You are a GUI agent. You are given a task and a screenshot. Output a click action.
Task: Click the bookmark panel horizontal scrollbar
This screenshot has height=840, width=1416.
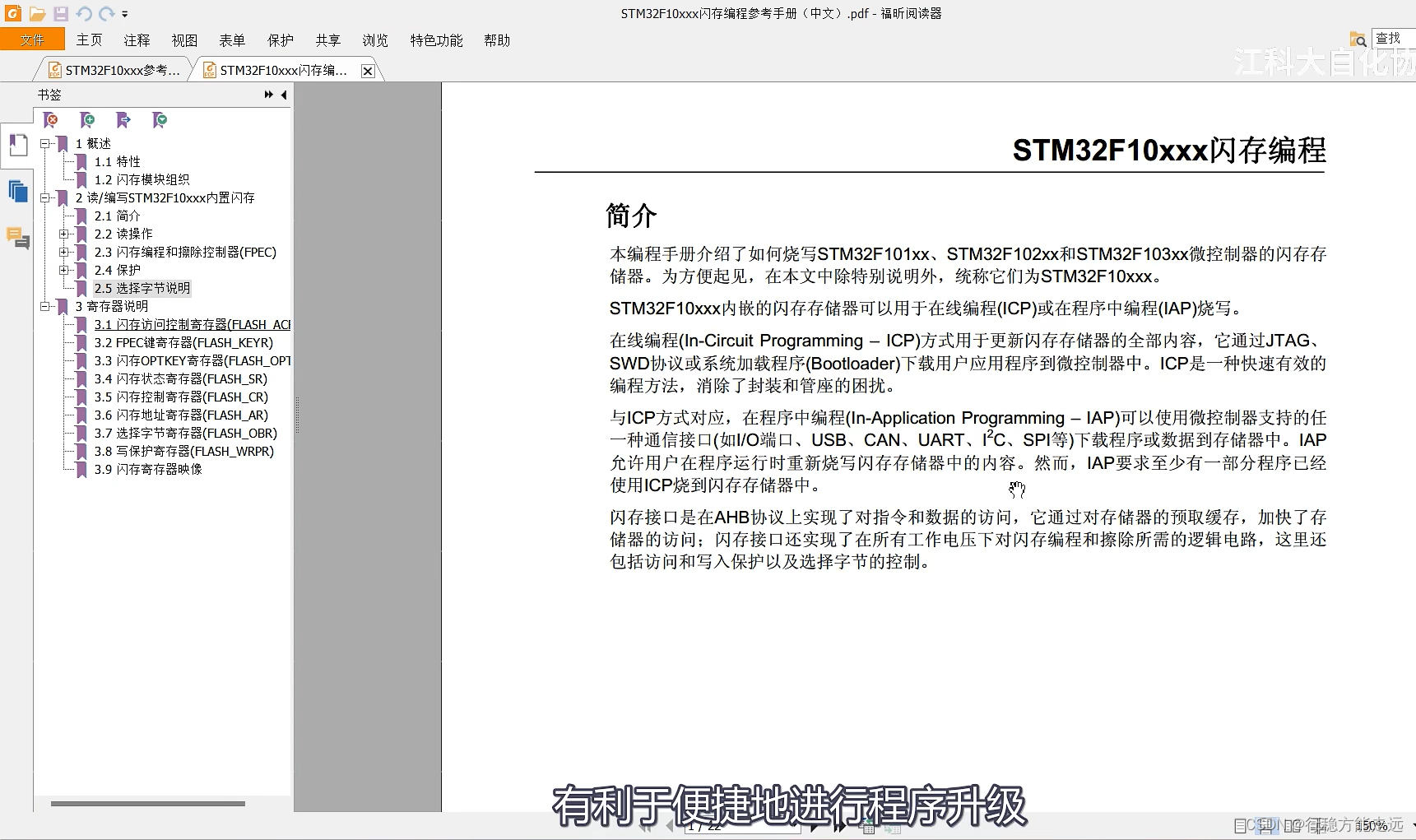148,804
